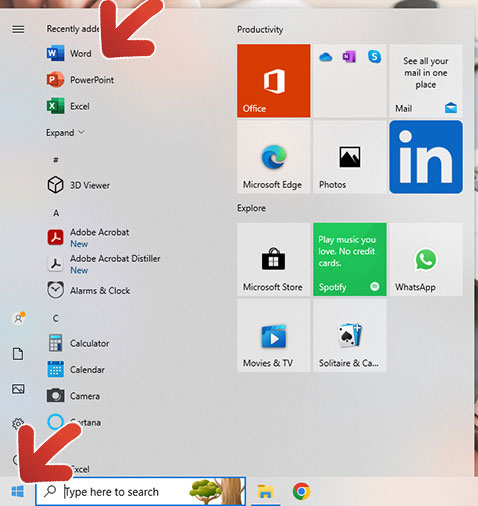Select the A letter group header
Viewport: 478px width, 506px height.
56,213
